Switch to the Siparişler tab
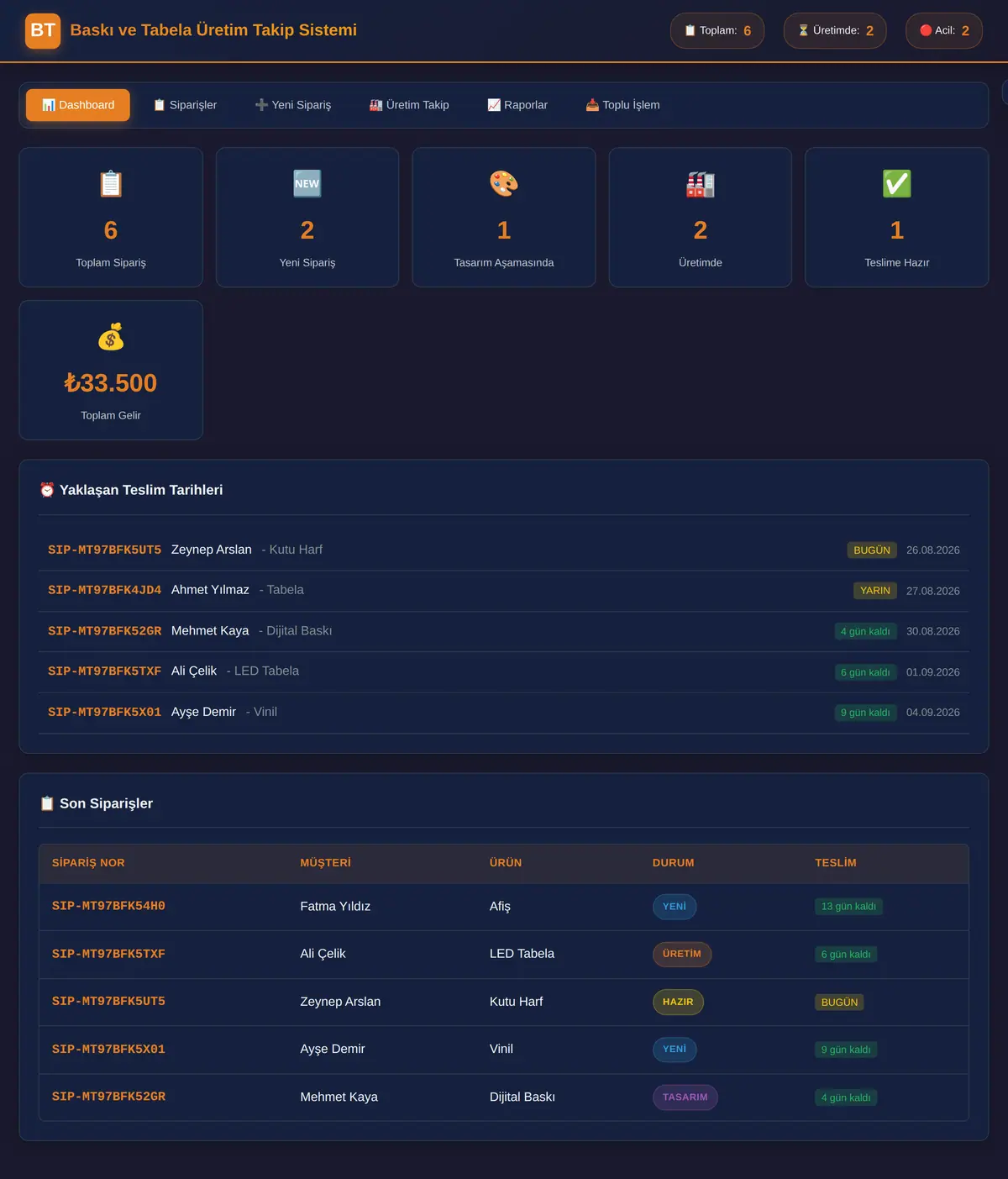 185,105
